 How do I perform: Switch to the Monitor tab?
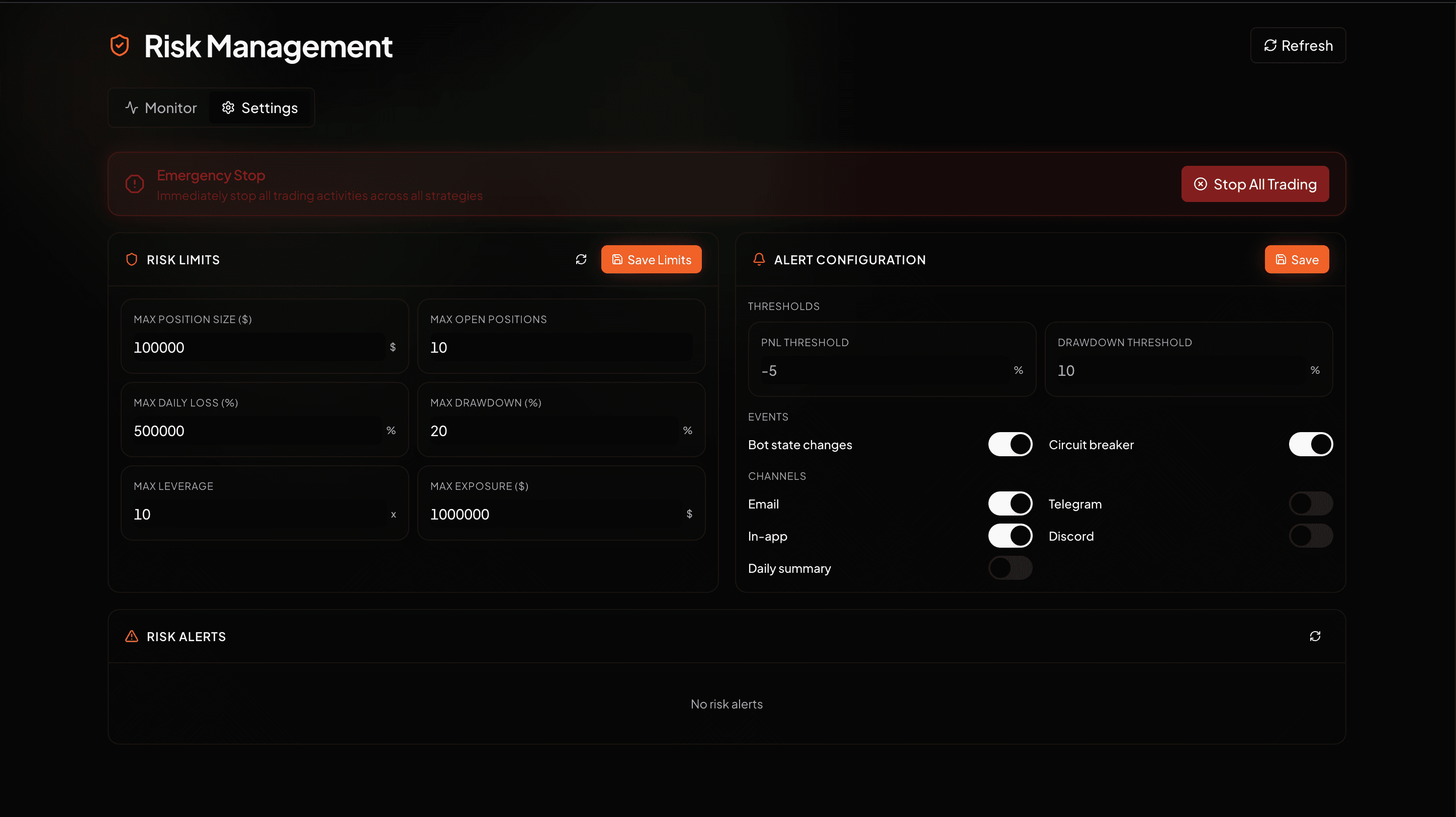tap(160, 108)
